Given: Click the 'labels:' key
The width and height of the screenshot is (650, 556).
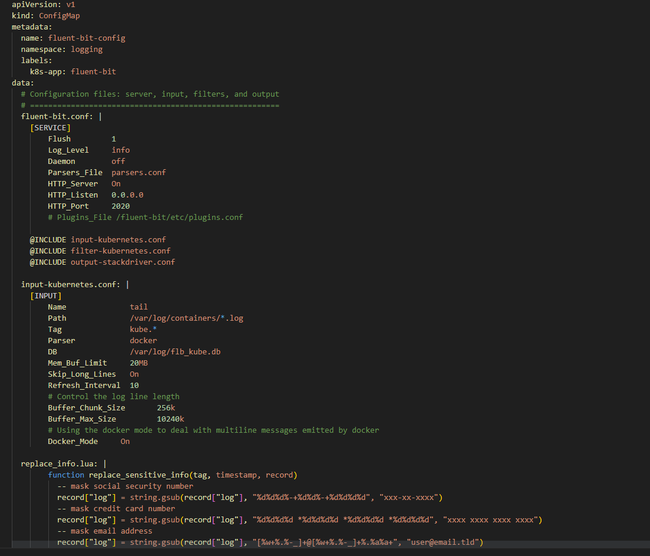Looking at the screenshot, I should (36, 61).
